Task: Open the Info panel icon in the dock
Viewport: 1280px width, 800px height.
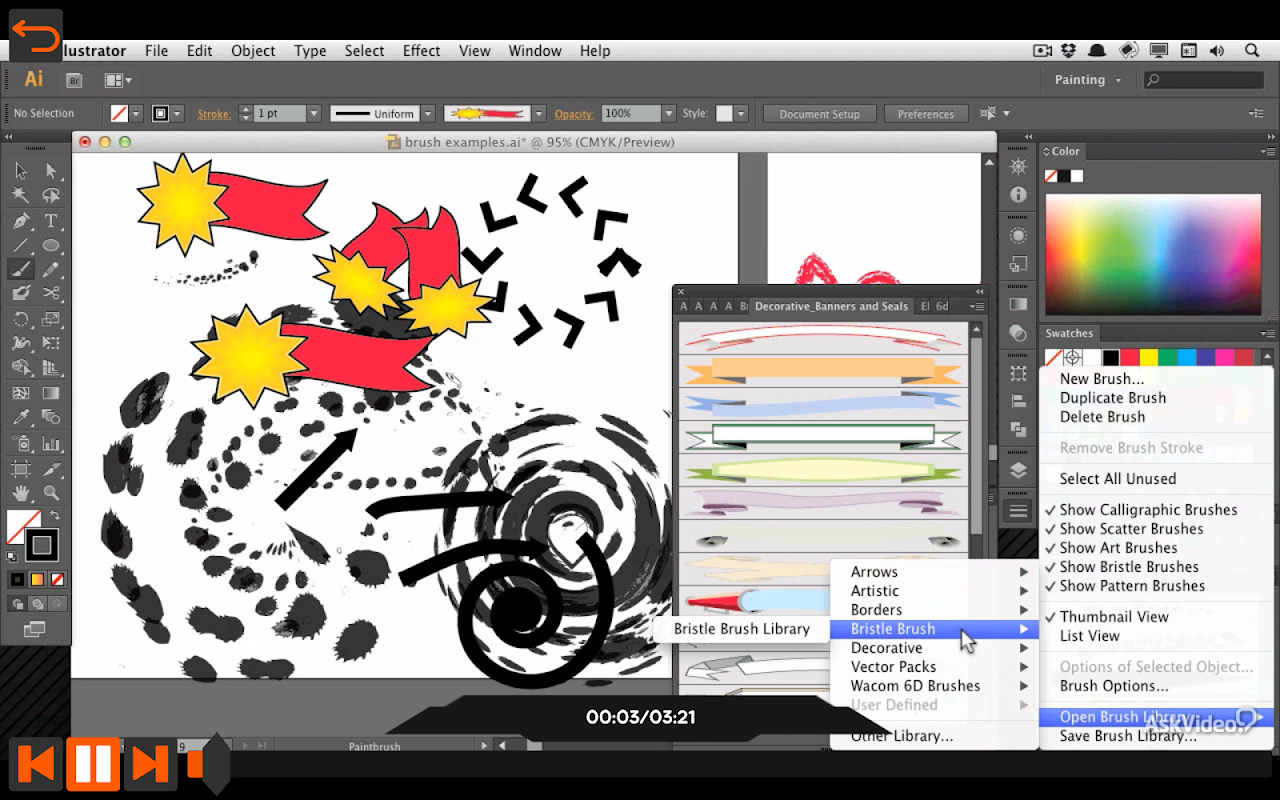Action: click(1018, 195)
